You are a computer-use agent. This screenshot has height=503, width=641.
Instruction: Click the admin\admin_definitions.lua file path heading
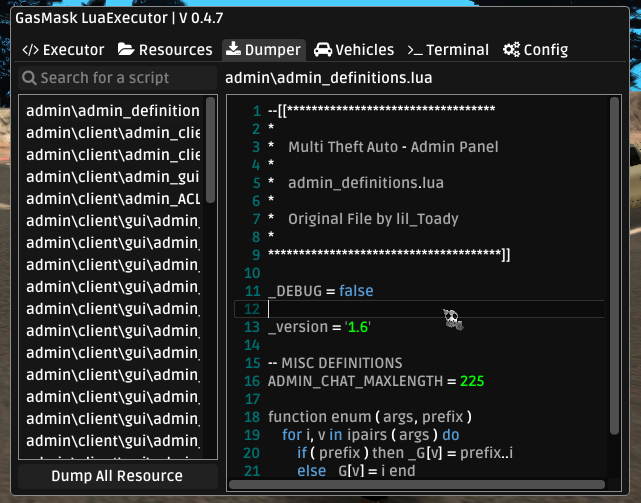pos(329,78)
